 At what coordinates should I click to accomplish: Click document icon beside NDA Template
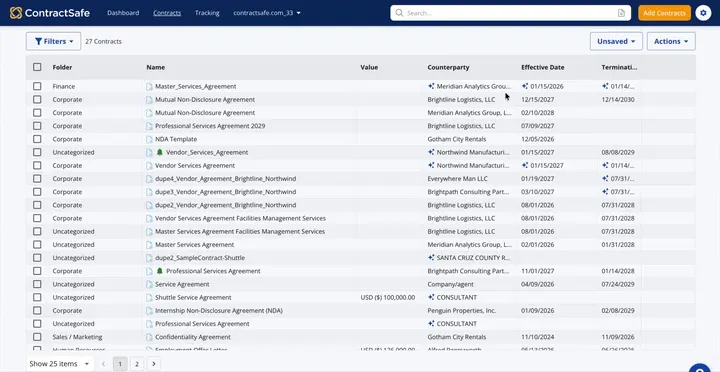149,139
